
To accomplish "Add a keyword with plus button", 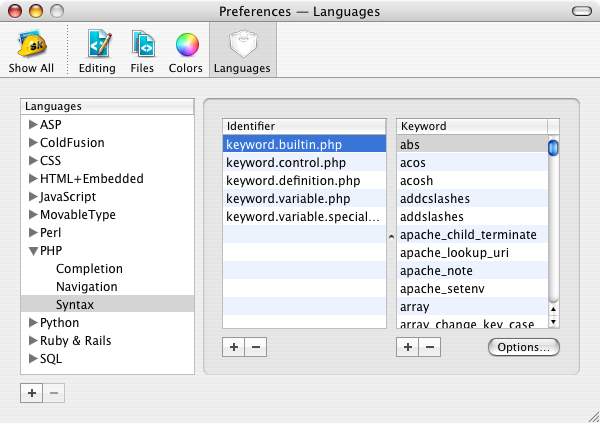I will pyautogui.click(x=408, y=347).
